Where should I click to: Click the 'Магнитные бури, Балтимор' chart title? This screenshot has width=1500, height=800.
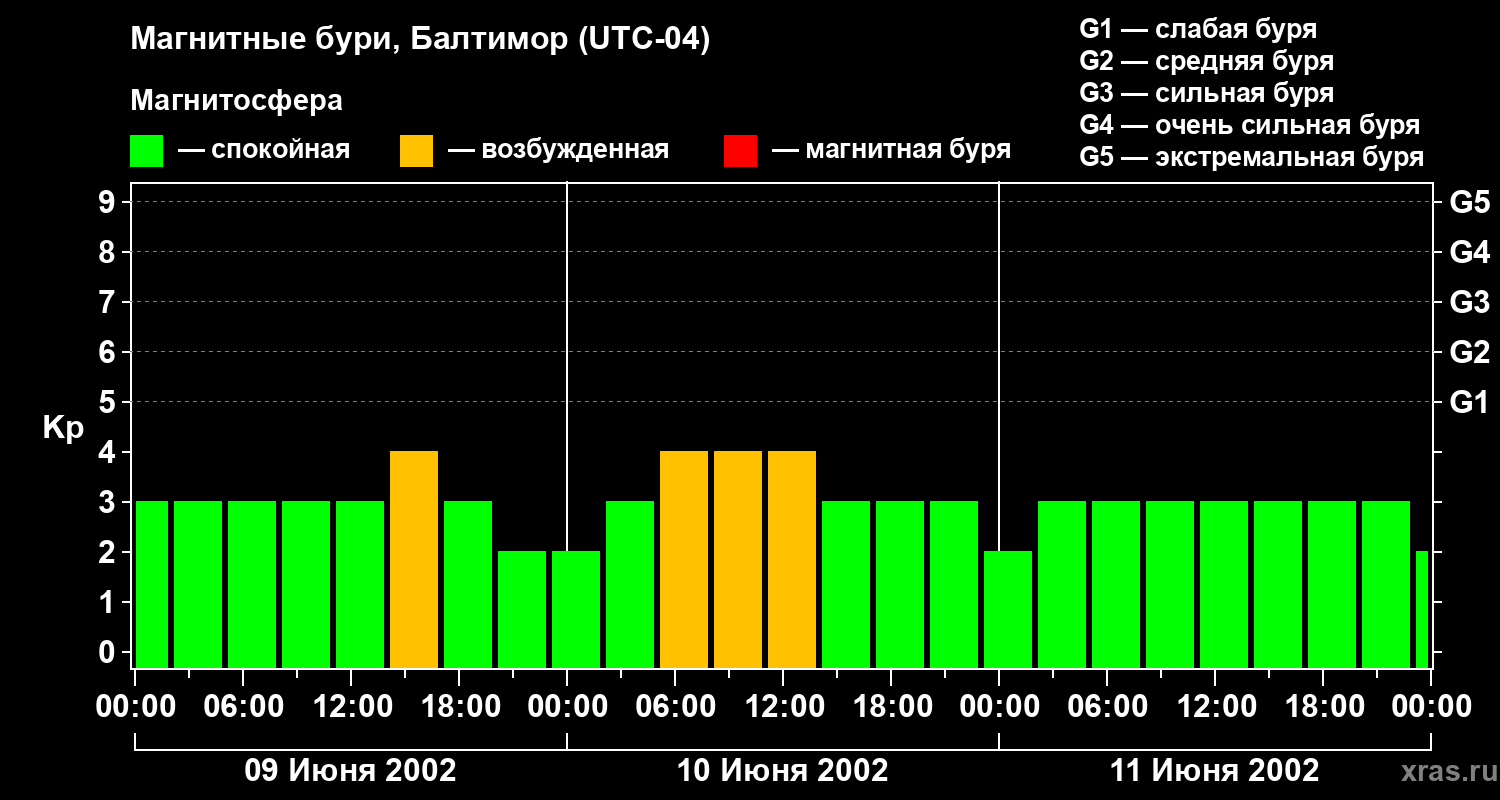[420, 40]
